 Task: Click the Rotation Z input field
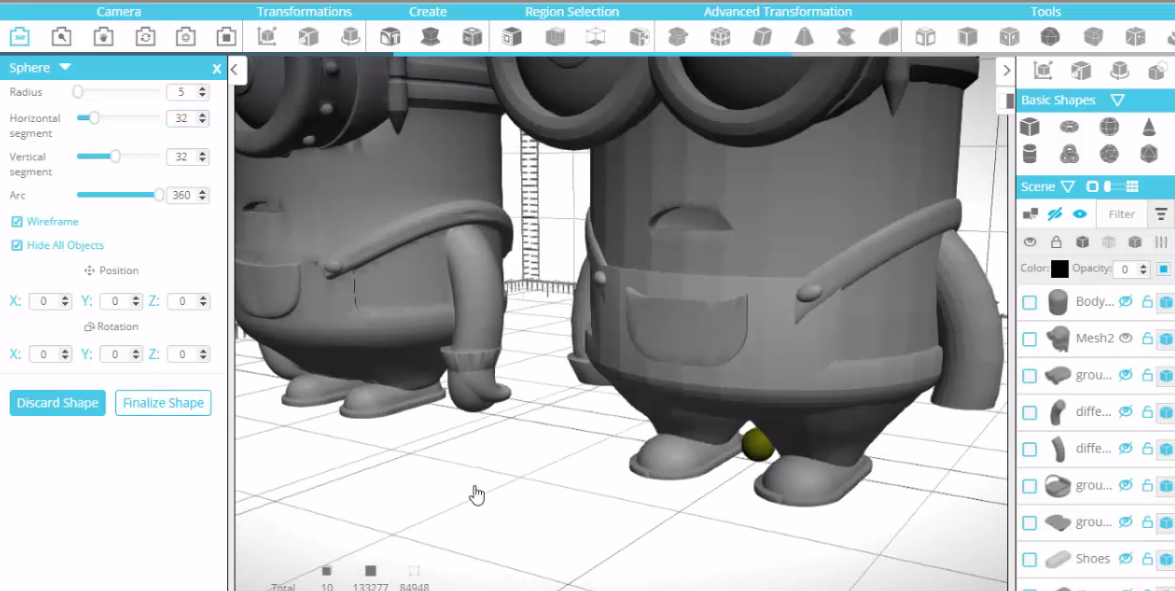coord(188,354)
